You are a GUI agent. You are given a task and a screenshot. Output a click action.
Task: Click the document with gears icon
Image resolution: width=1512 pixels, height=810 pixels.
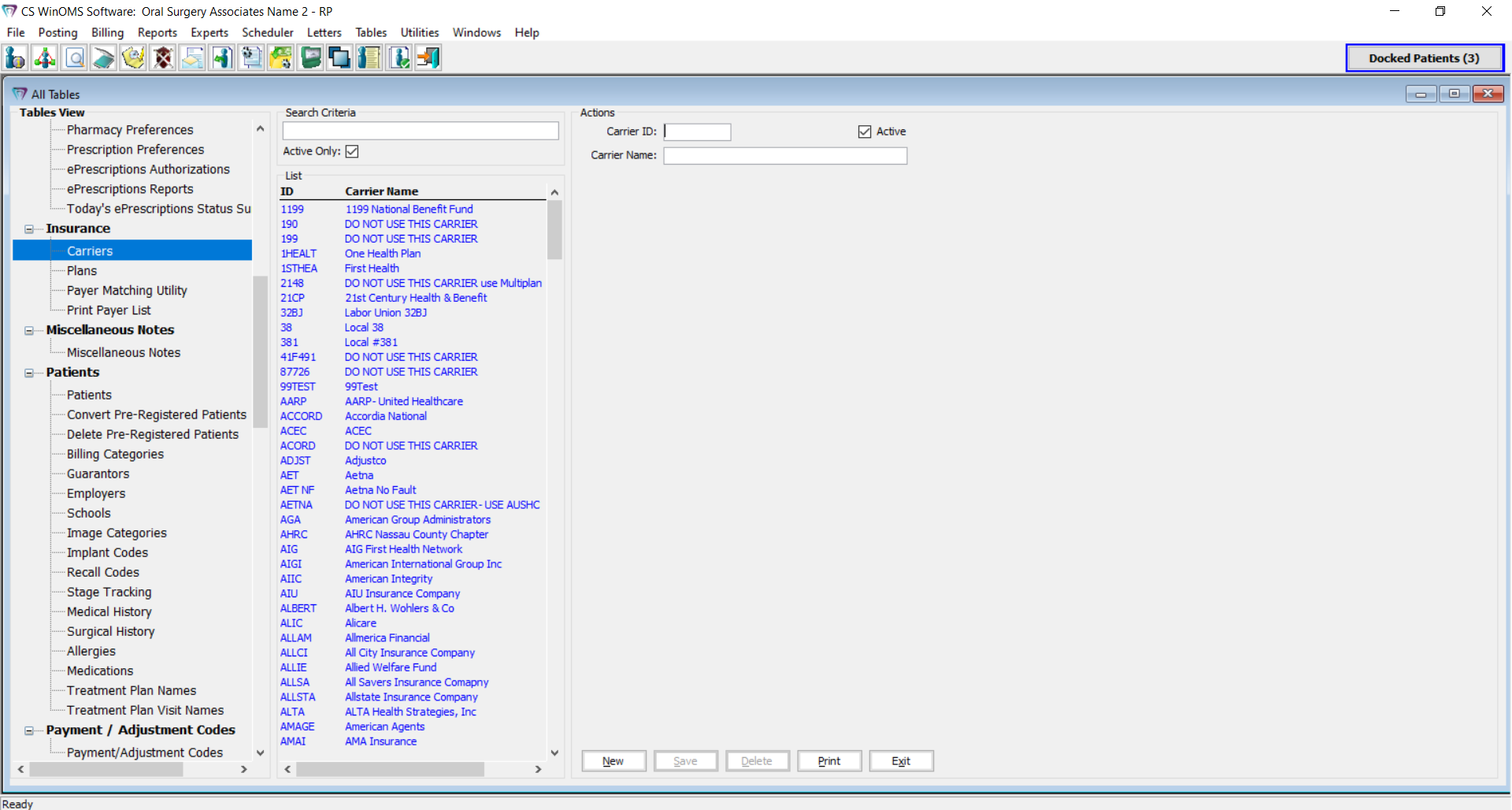coord(252,58)
